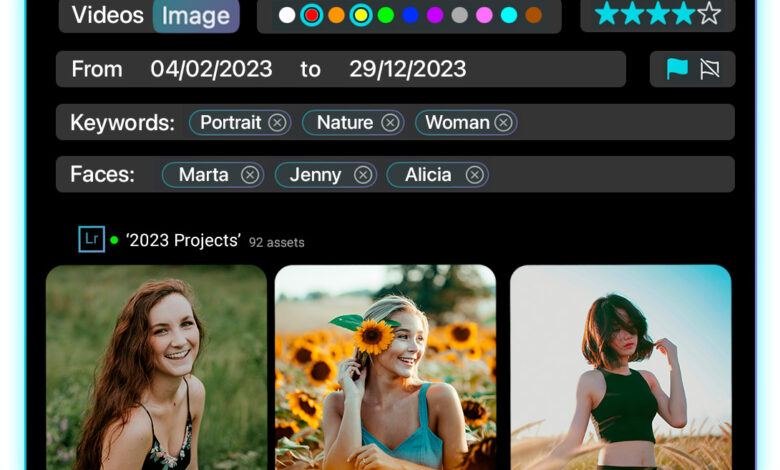Open the red-haired woman portrait thumbnail
780x470 pixels.
coord(156,368)
